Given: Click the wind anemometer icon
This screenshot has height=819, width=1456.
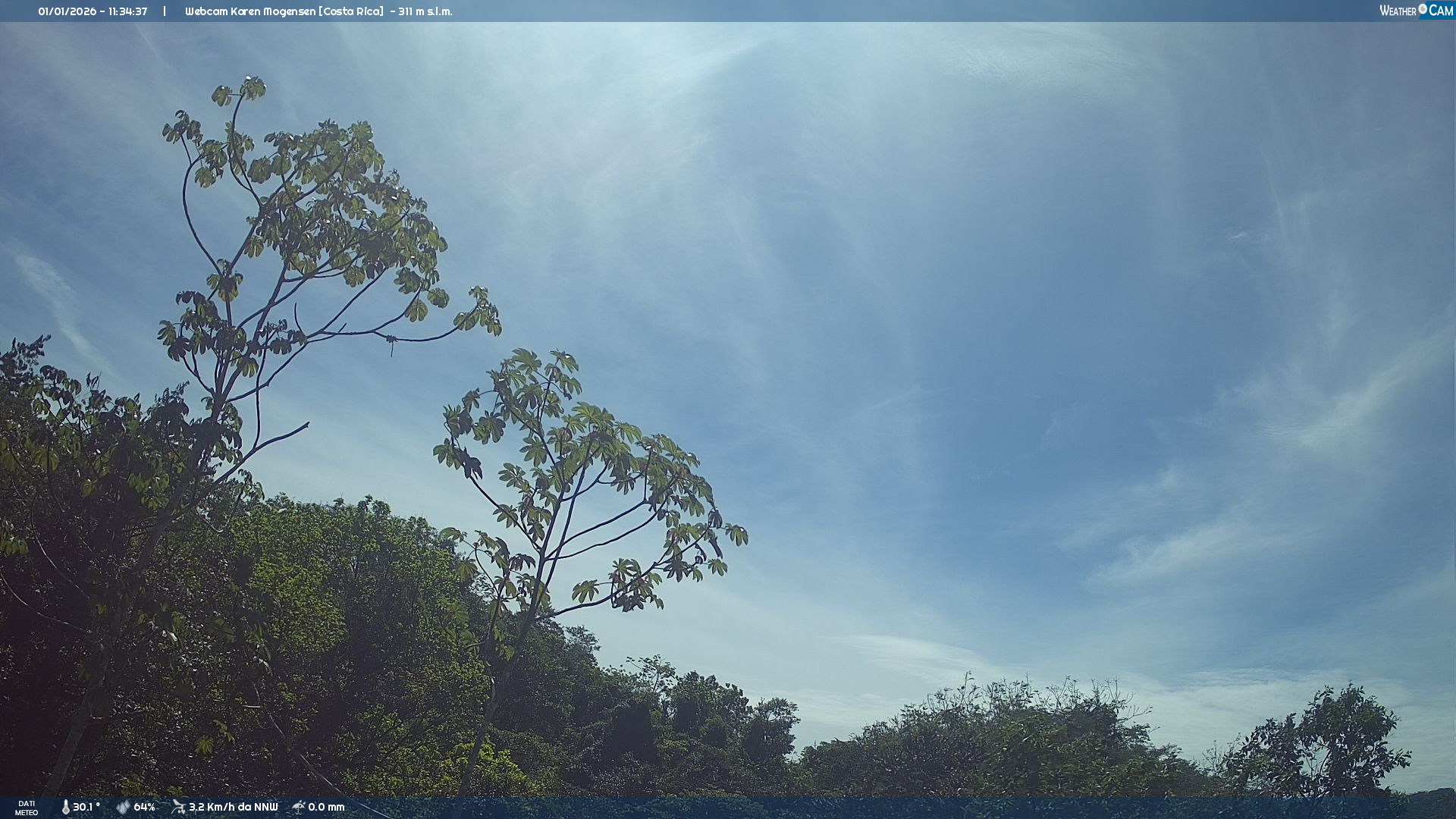Looking at the screenshot, I should tap(178, 807).
